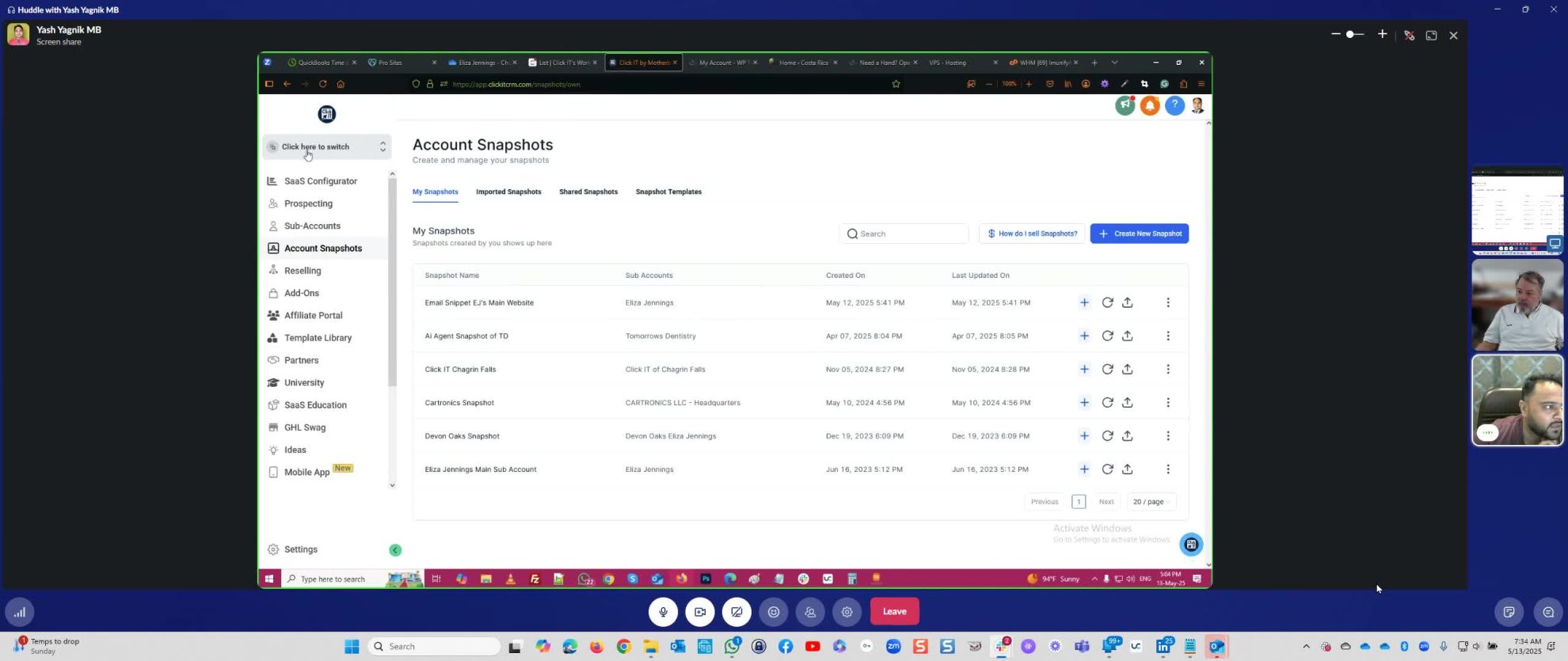Open the orange notifications bell

coord(1150,105)
